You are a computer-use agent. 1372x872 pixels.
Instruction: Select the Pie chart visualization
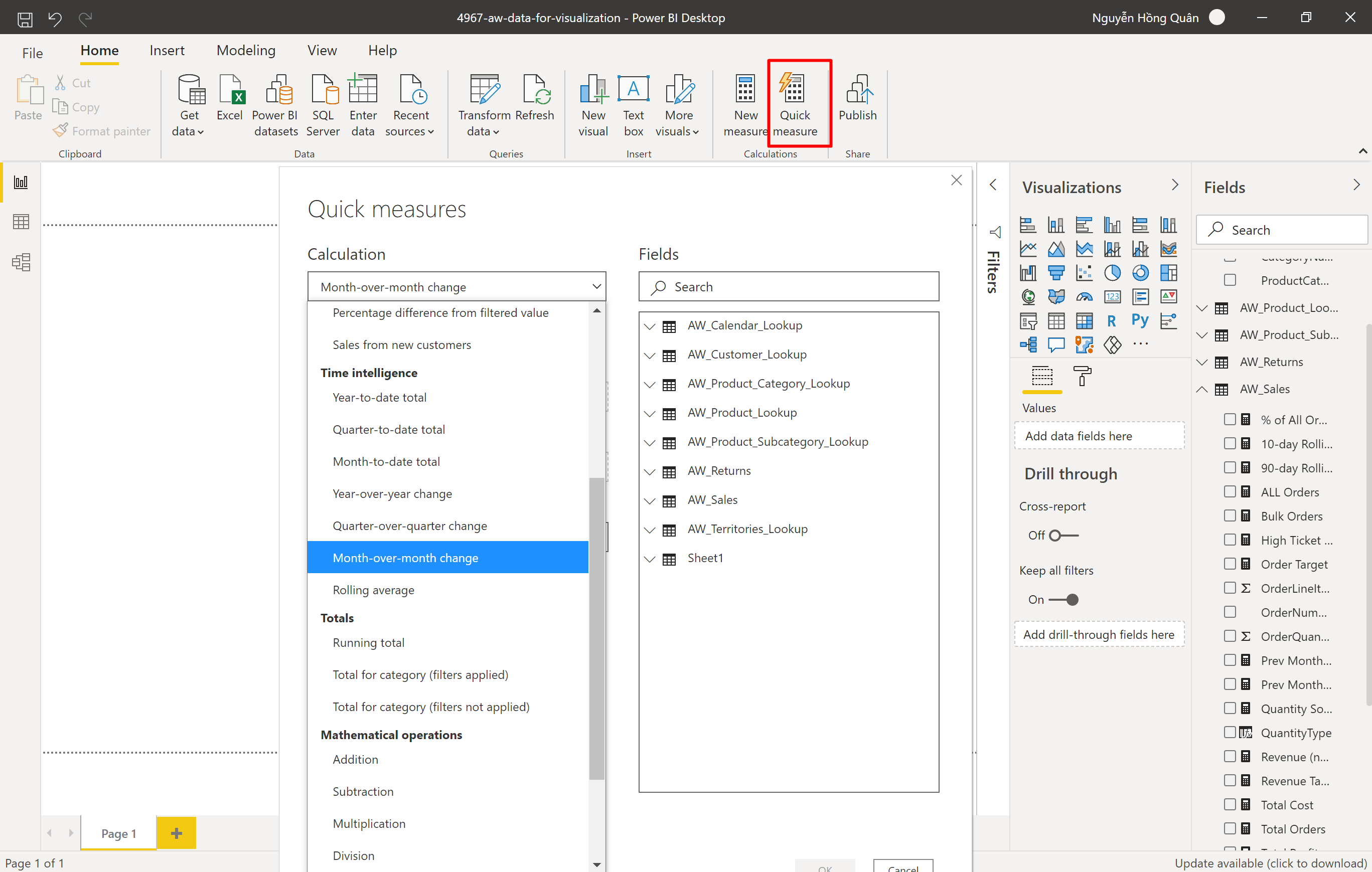[x=1112, y=273]
